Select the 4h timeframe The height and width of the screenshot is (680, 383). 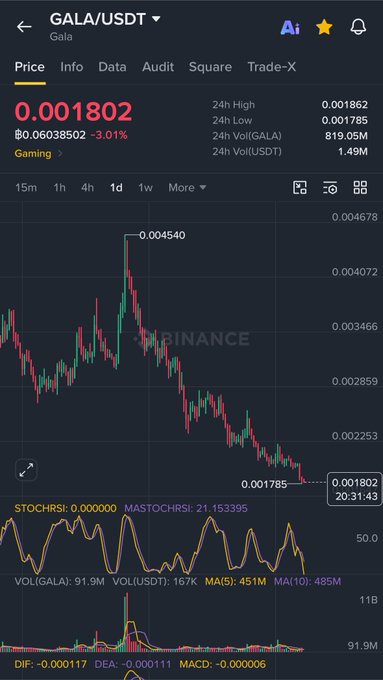tap(87, 188)
